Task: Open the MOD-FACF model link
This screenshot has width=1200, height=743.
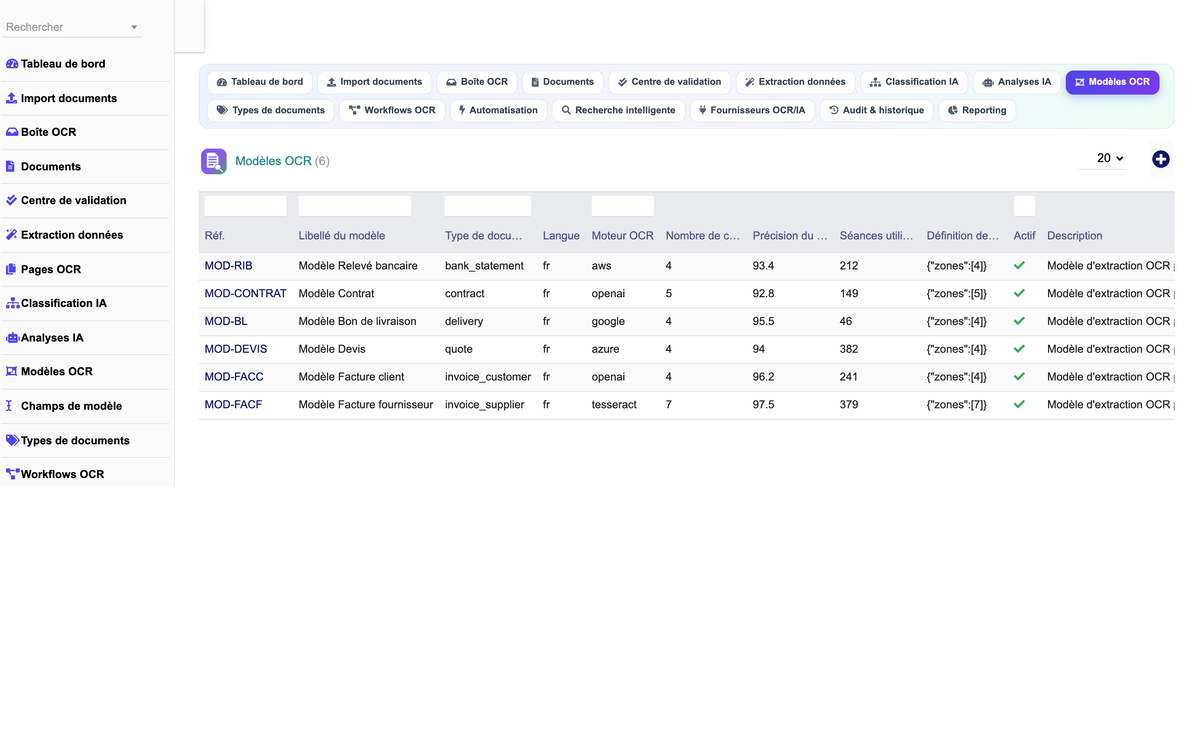Action: click(x=233, y=405)
